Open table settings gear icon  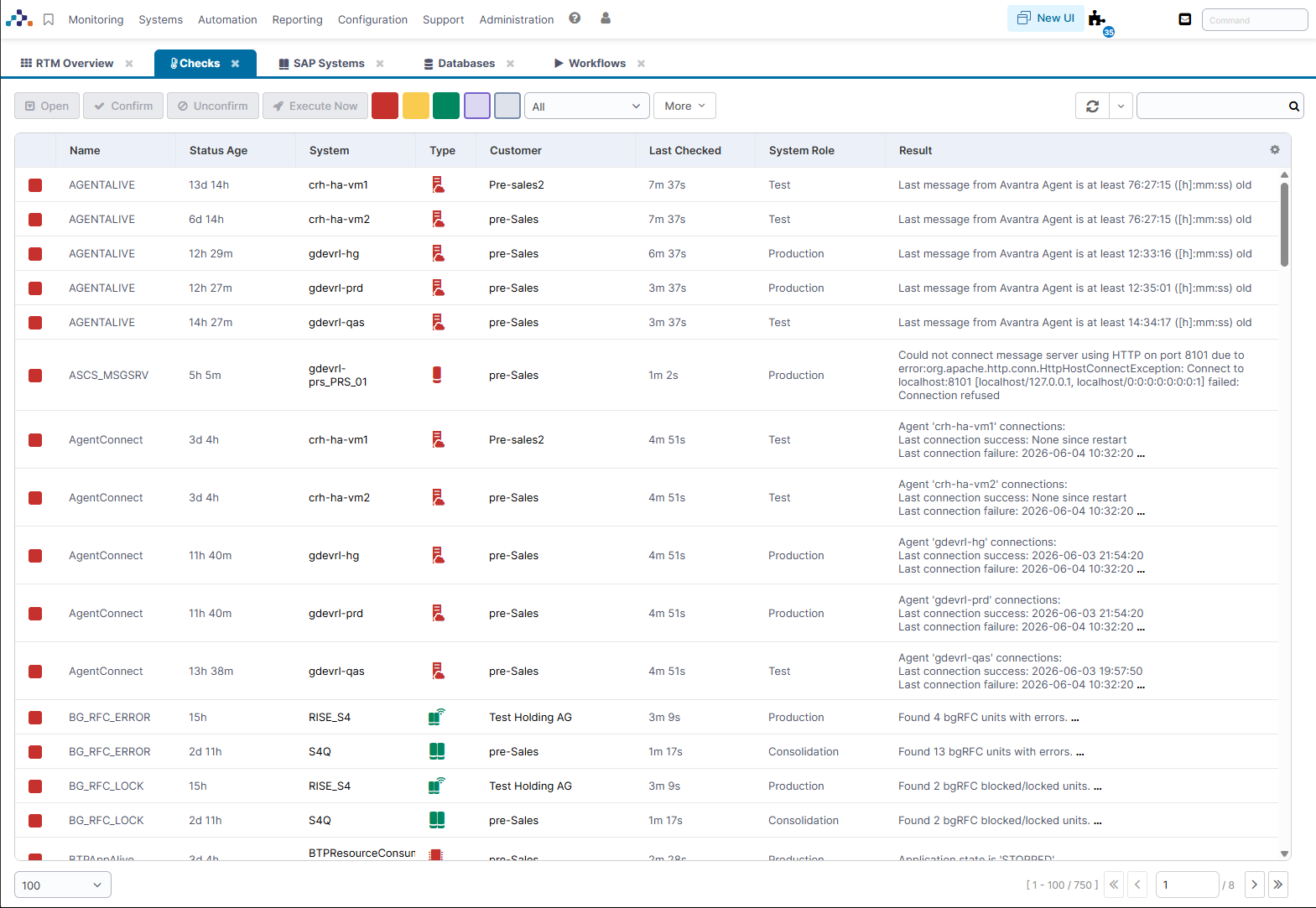pos(1275,150)
